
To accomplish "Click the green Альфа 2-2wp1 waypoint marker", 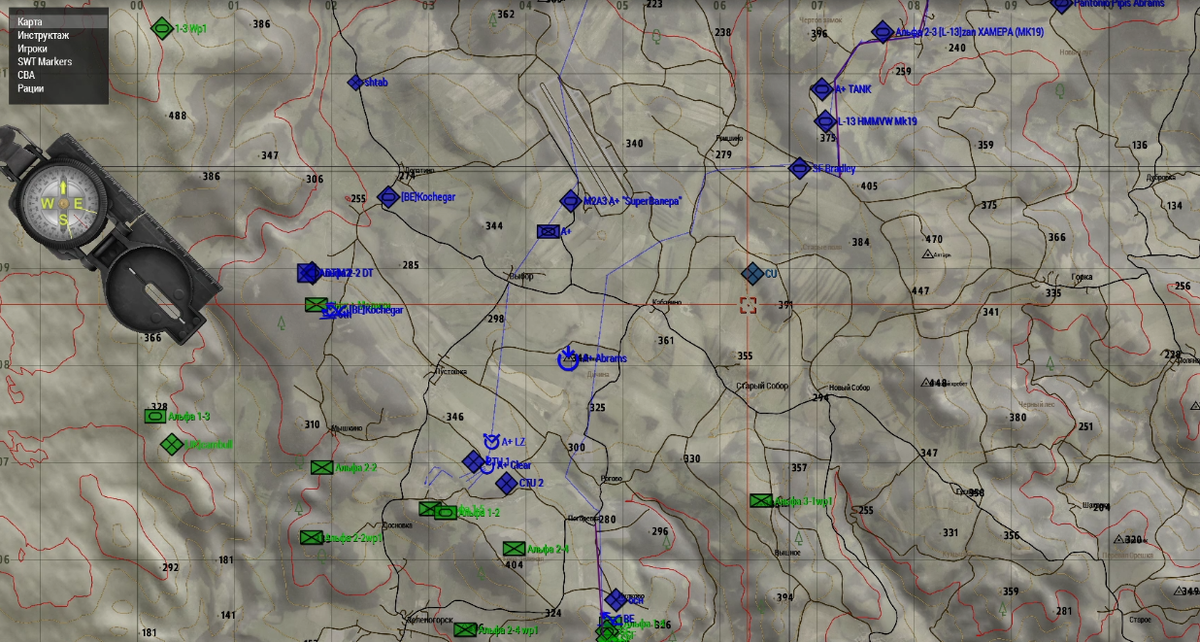I will [311, 538].
